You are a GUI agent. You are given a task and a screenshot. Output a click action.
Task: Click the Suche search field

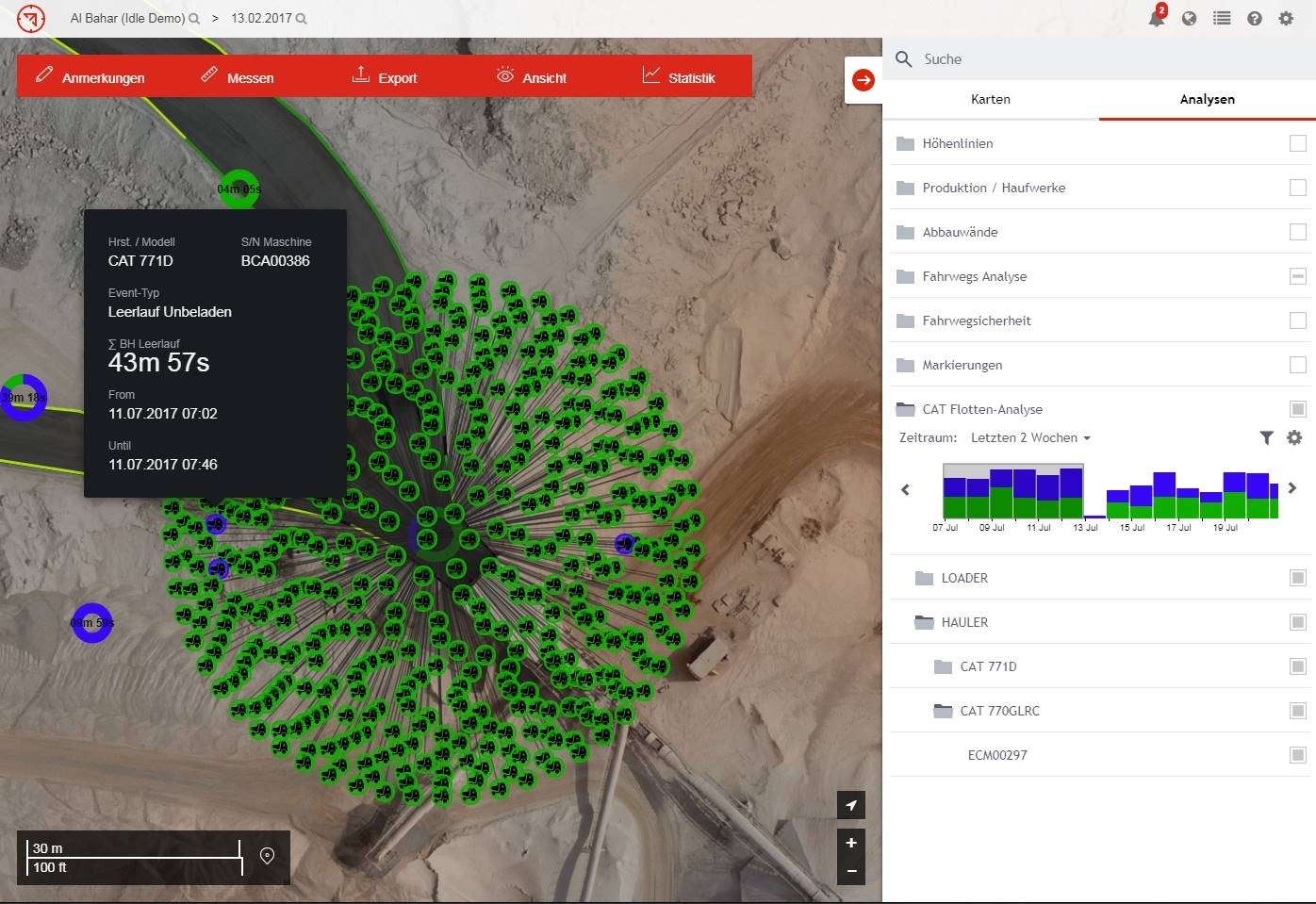point(1094,59)
